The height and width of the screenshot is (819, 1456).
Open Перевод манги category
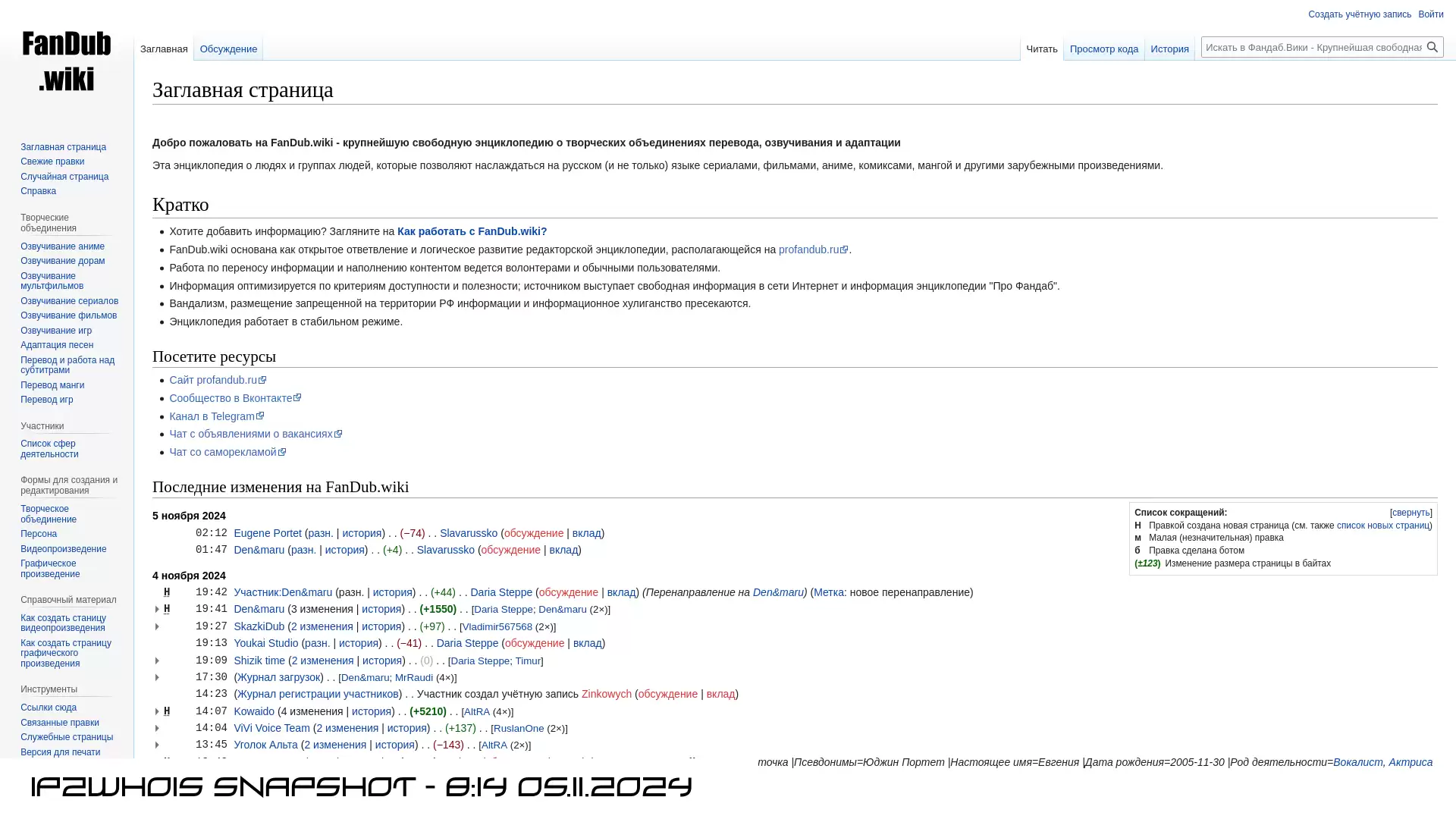52,385
